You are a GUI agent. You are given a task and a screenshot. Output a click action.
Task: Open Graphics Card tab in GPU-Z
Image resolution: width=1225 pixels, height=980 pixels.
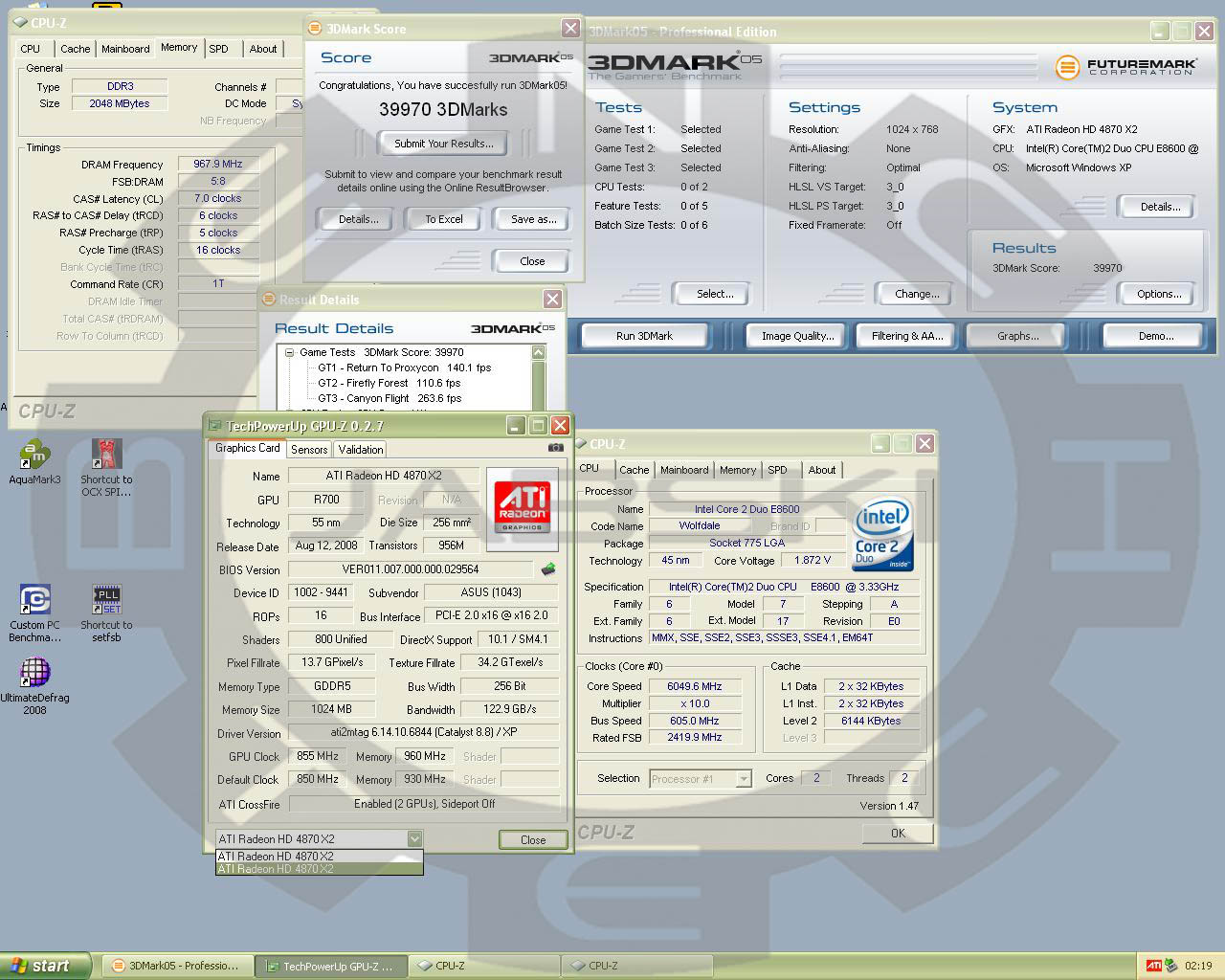(x=247, y=448)
